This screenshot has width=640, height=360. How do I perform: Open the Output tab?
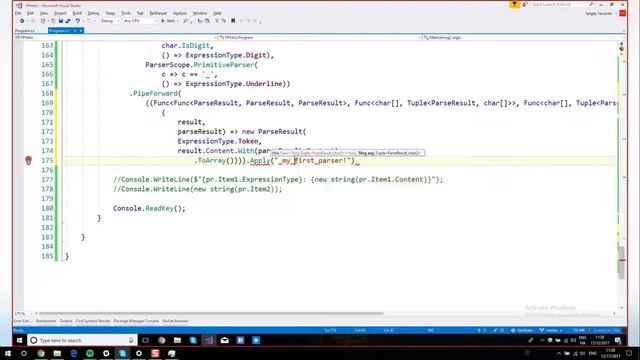click(x=66, y=321)
